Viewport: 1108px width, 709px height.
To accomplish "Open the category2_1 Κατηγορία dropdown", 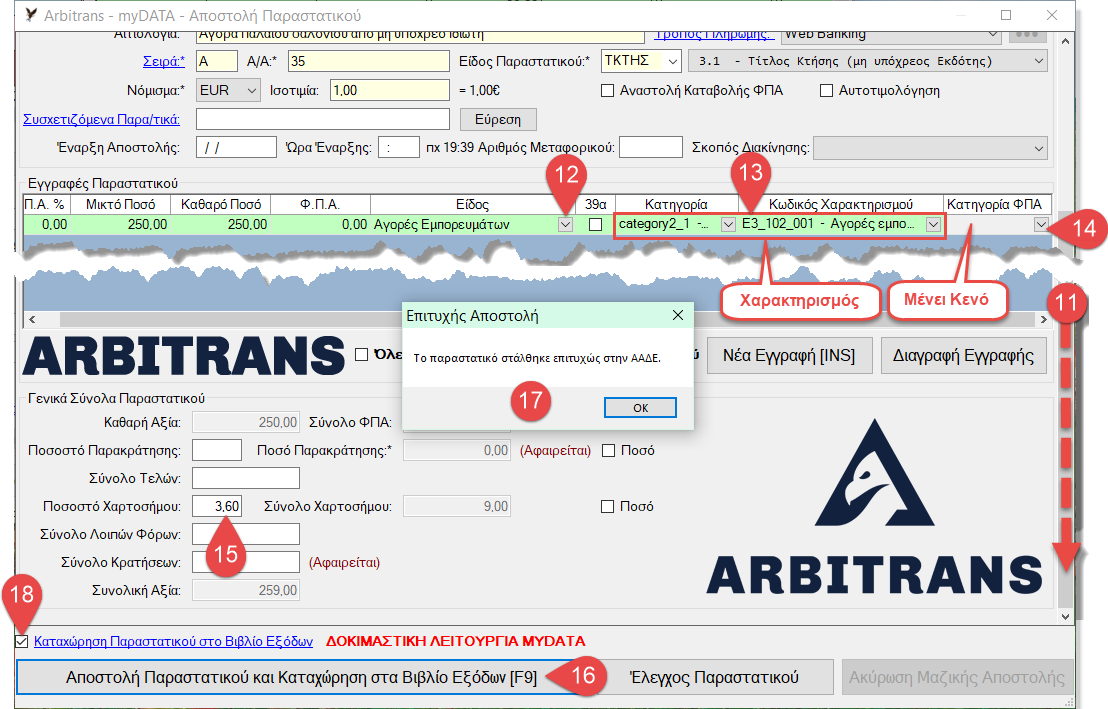I will point(728,224).
